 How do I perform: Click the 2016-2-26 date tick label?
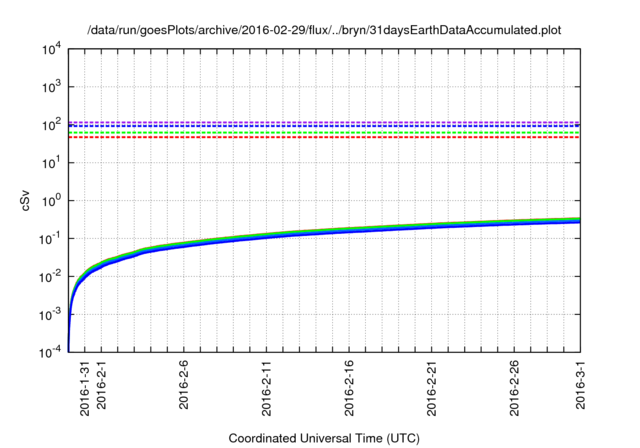(x=514, y=388)
